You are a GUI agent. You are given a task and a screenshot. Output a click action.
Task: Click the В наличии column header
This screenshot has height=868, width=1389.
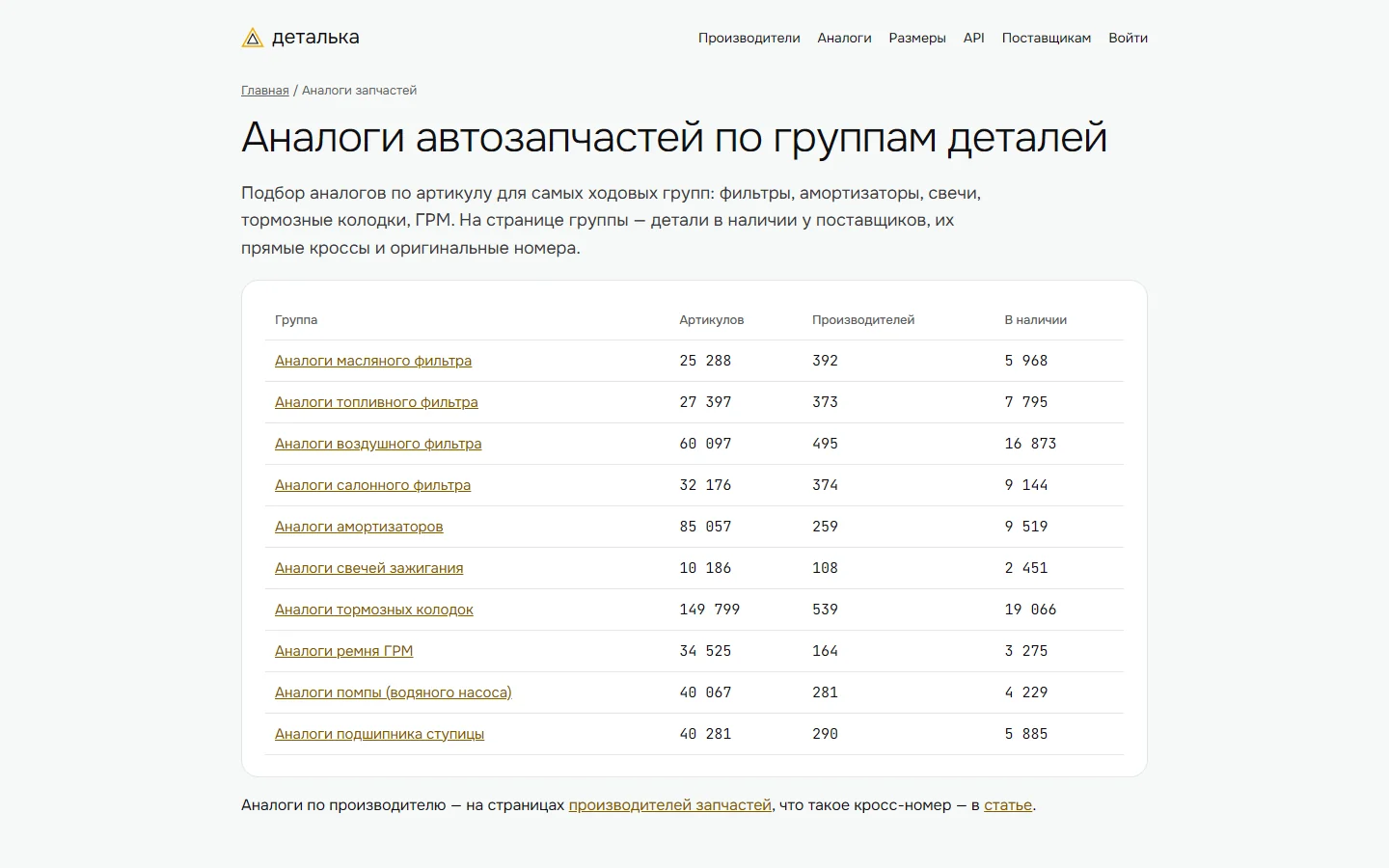click(1036, 320)
